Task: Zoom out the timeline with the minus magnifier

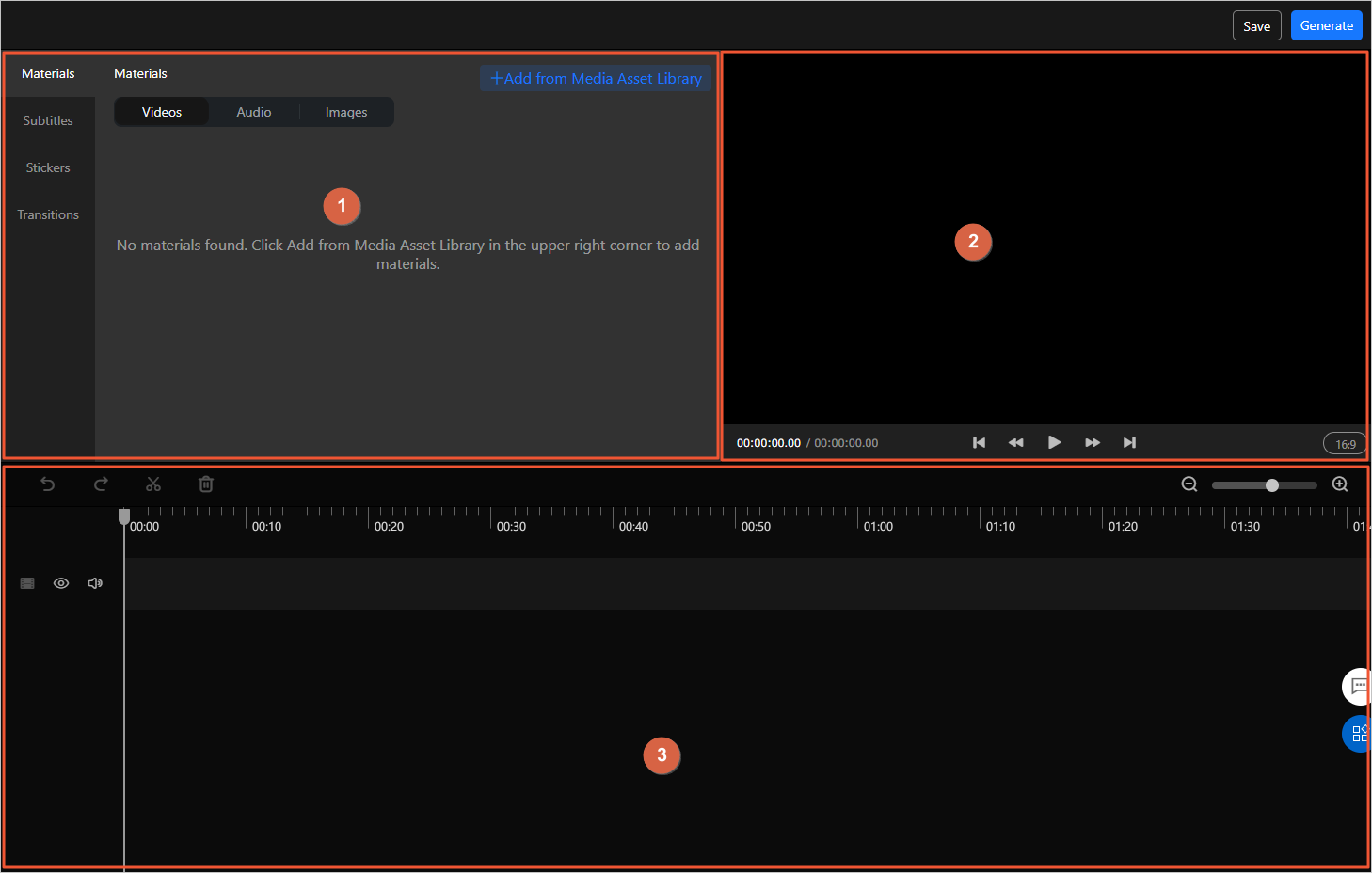Action: pos(1189,484)
